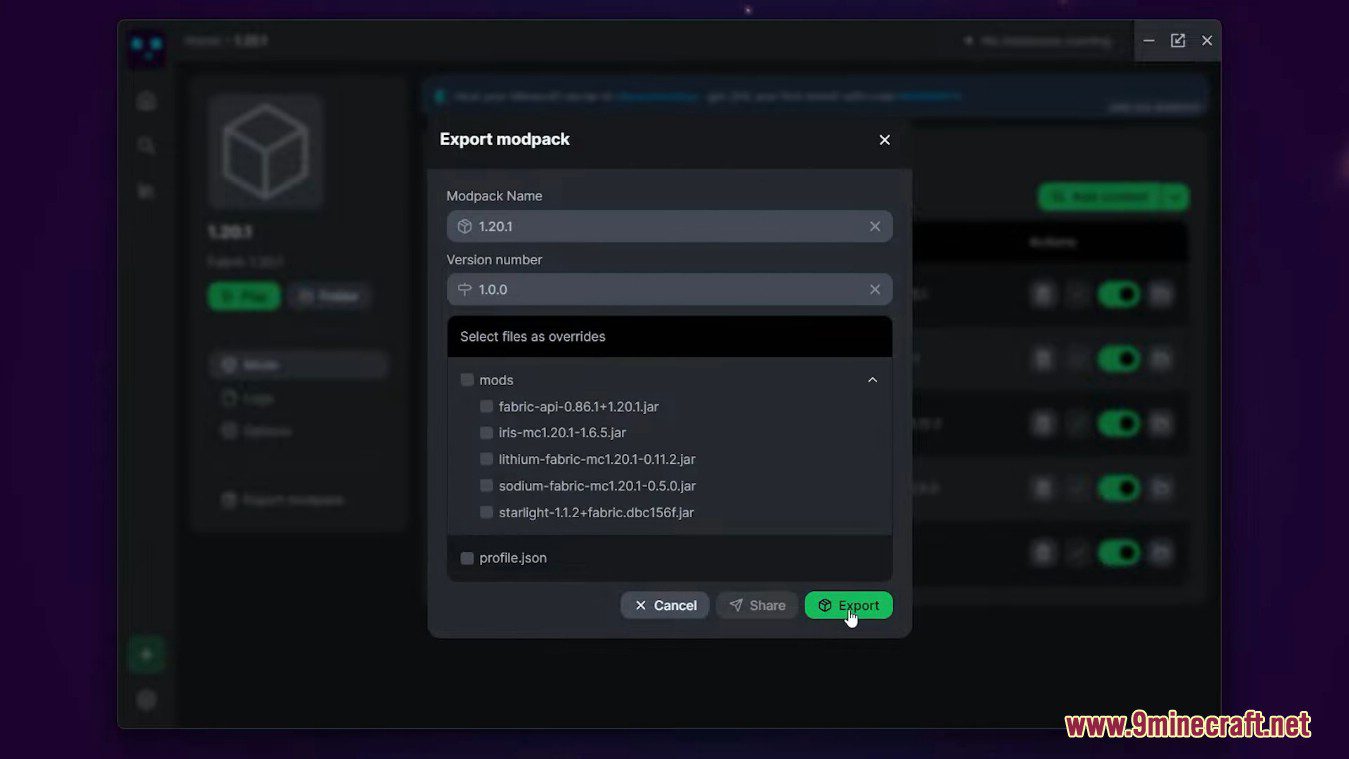Delete the third mod with trash icon

click(x=1043, y=424)
